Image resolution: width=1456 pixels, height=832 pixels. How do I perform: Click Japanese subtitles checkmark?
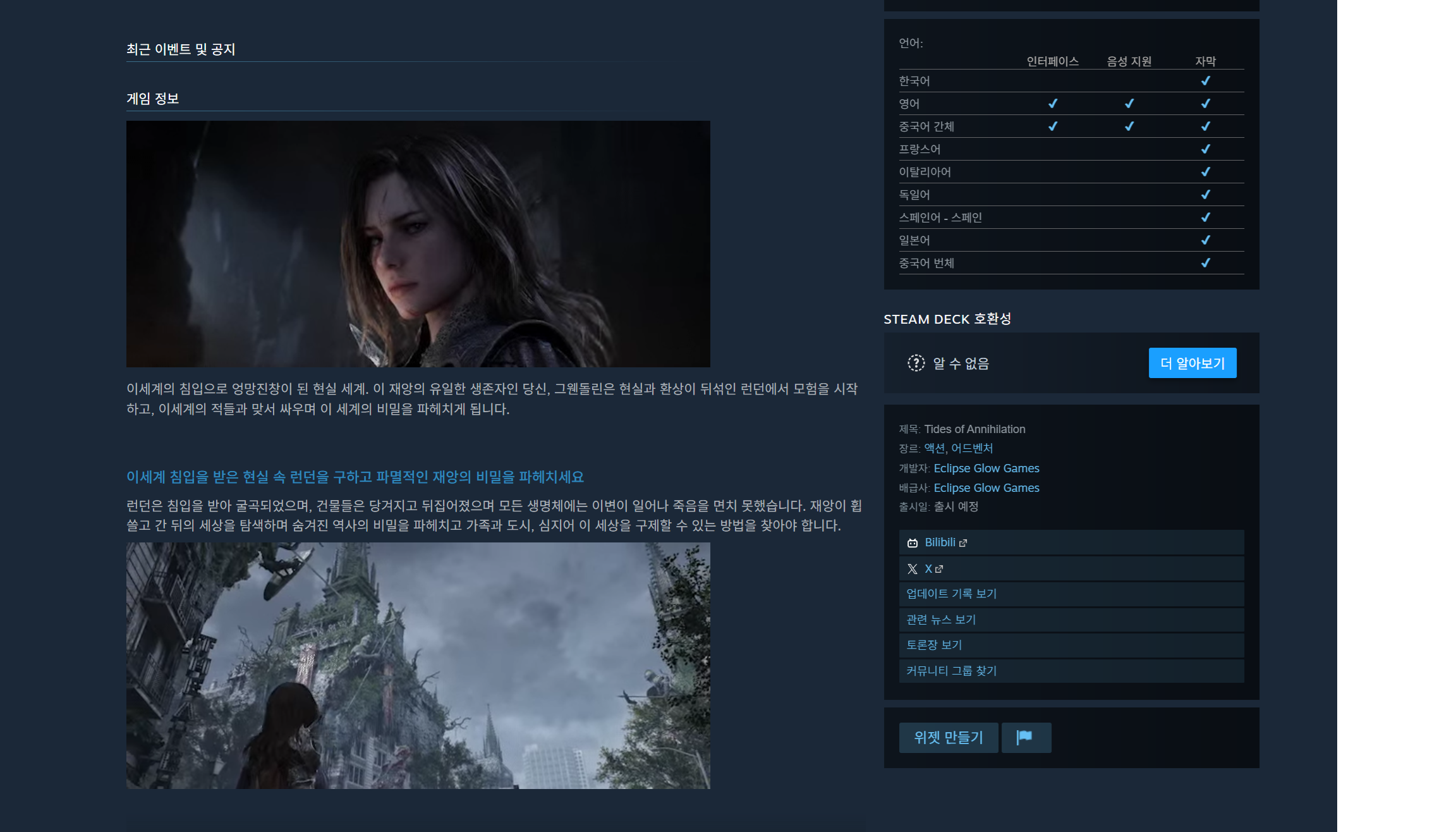pyautogui.click(x=1205, y=240)
